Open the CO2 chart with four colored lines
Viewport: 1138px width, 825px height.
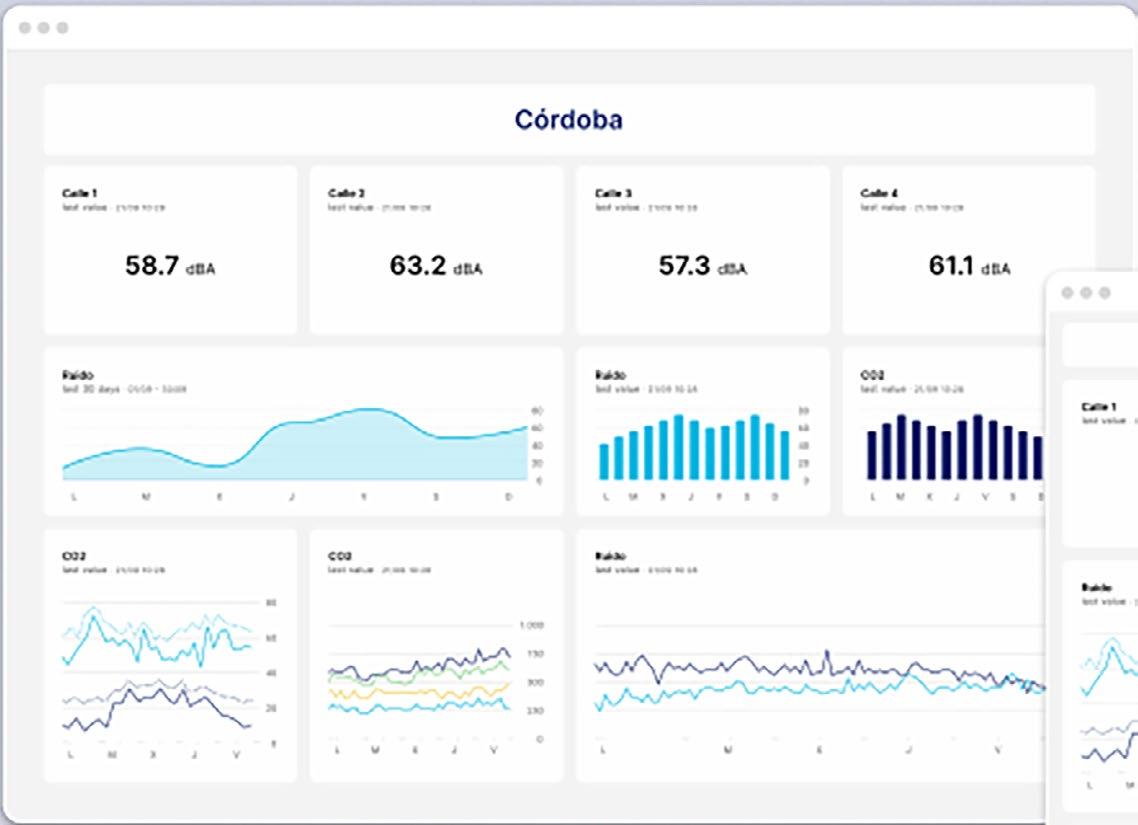(x=436, y=656)
